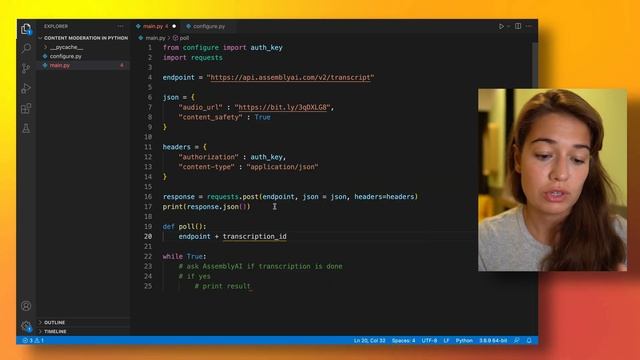This screenshot has width=640, height=360.
Task: Click the unsaved dot on main.py tab
Action: (174, 26)
